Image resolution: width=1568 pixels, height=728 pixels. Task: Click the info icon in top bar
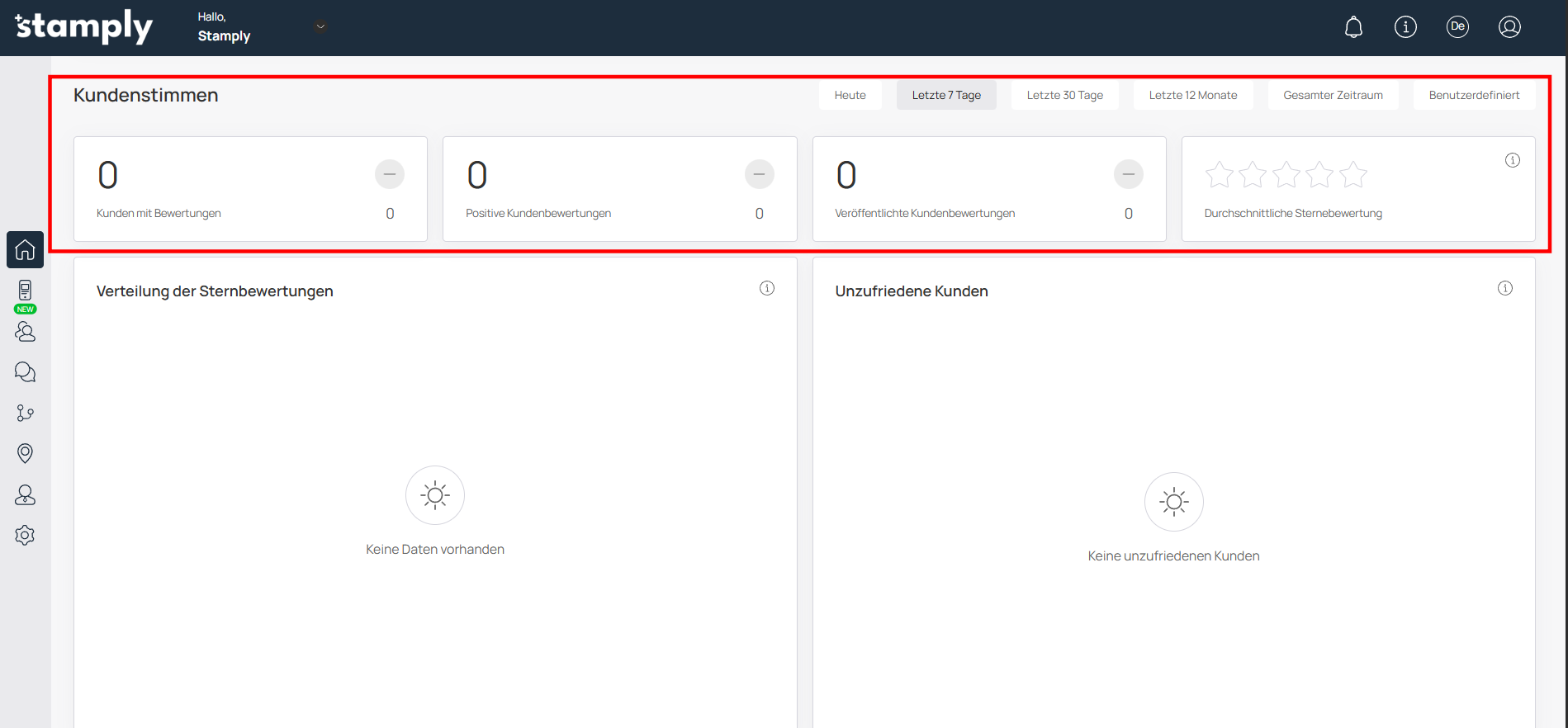(1405, 27)
